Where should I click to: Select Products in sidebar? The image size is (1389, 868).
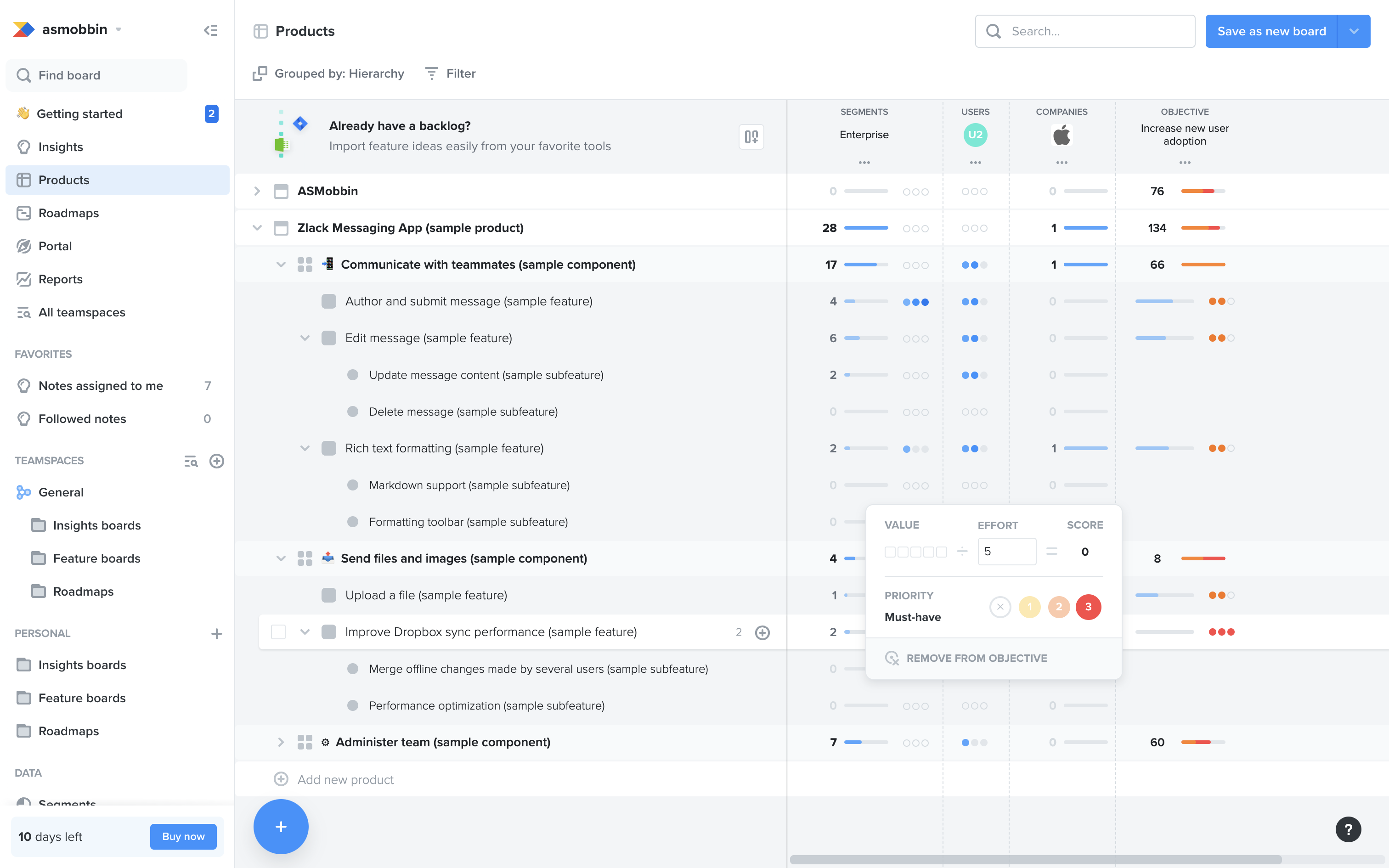pos(117,180)
